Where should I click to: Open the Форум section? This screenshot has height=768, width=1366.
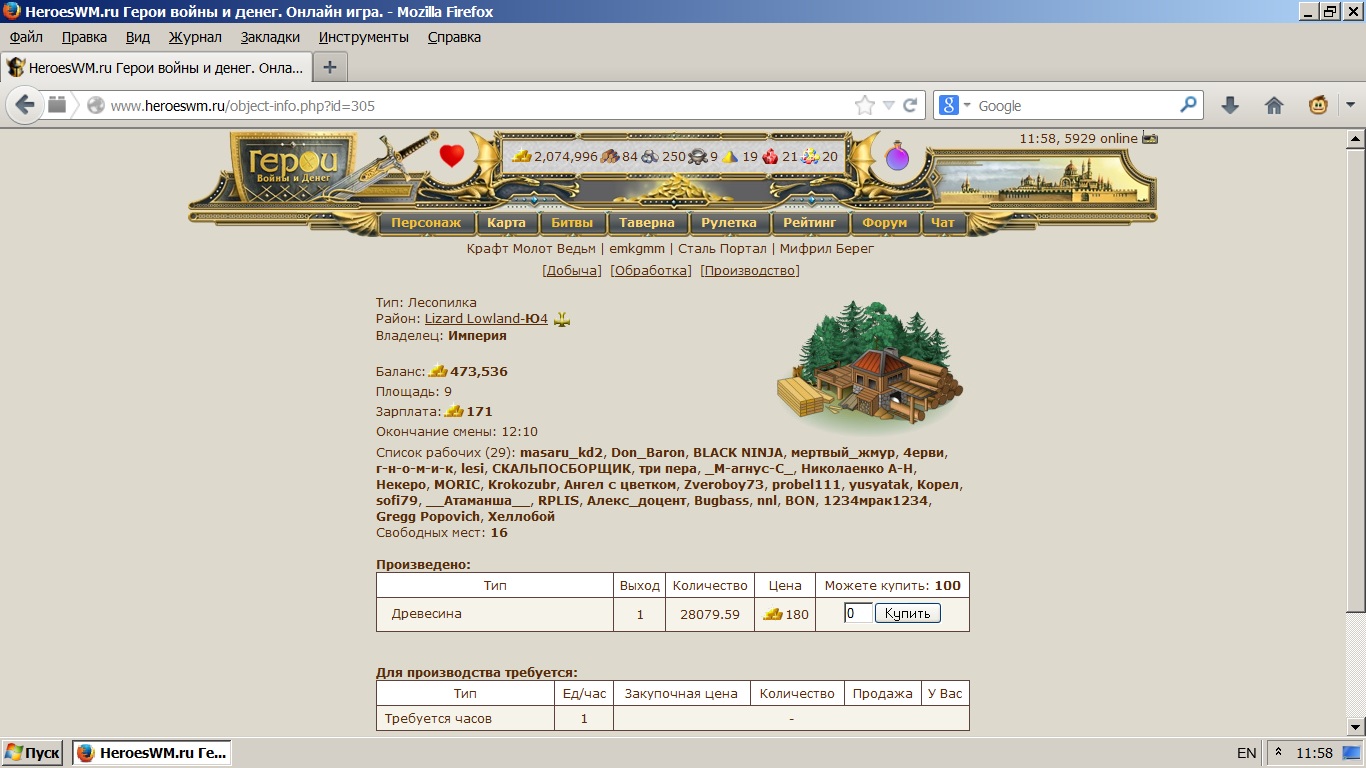(x=885, y=222)
